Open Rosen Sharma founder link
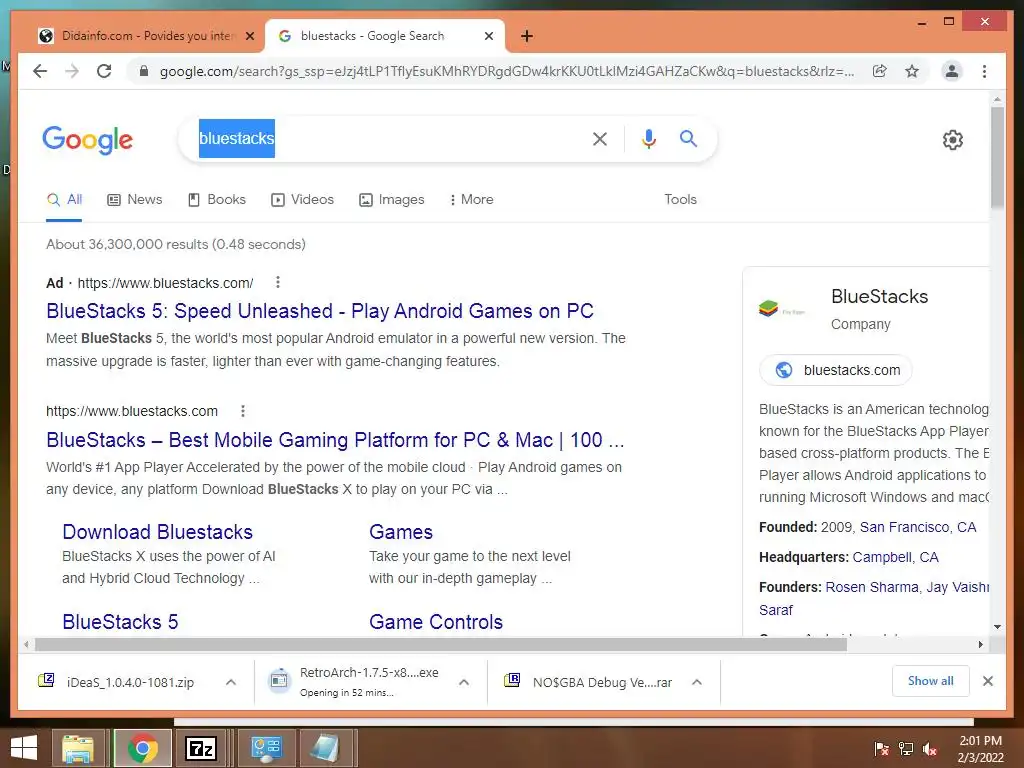 coord(872,587)
